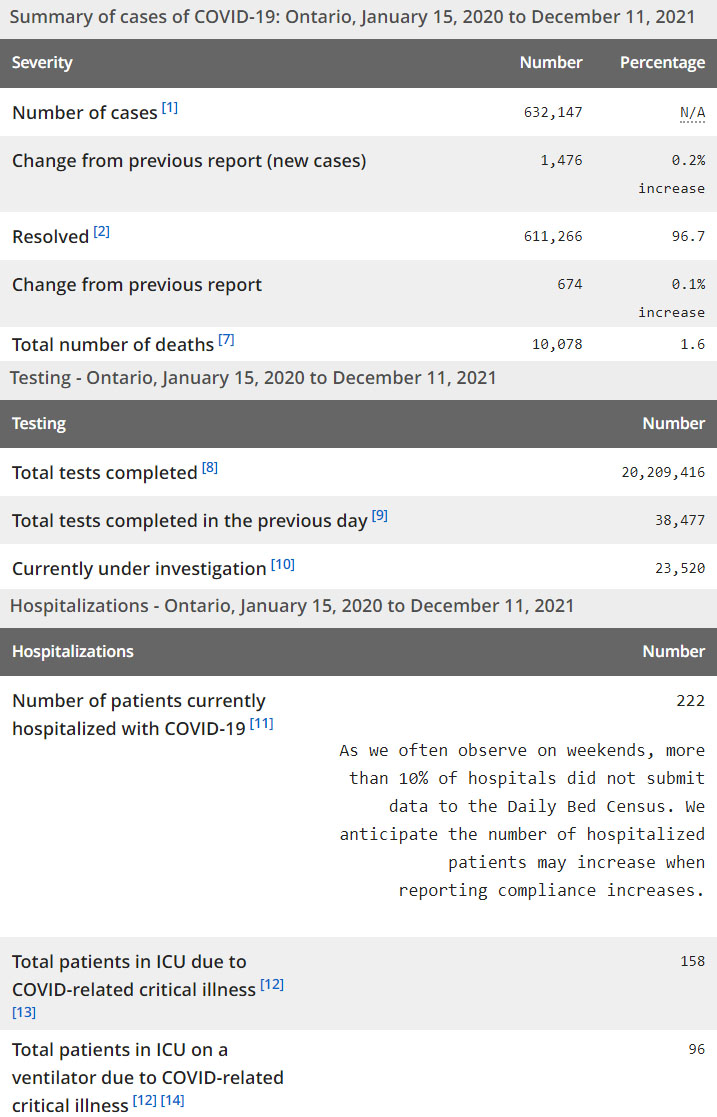Click the N/A abbreviation in Percentage column

click(x=692, y=113)
